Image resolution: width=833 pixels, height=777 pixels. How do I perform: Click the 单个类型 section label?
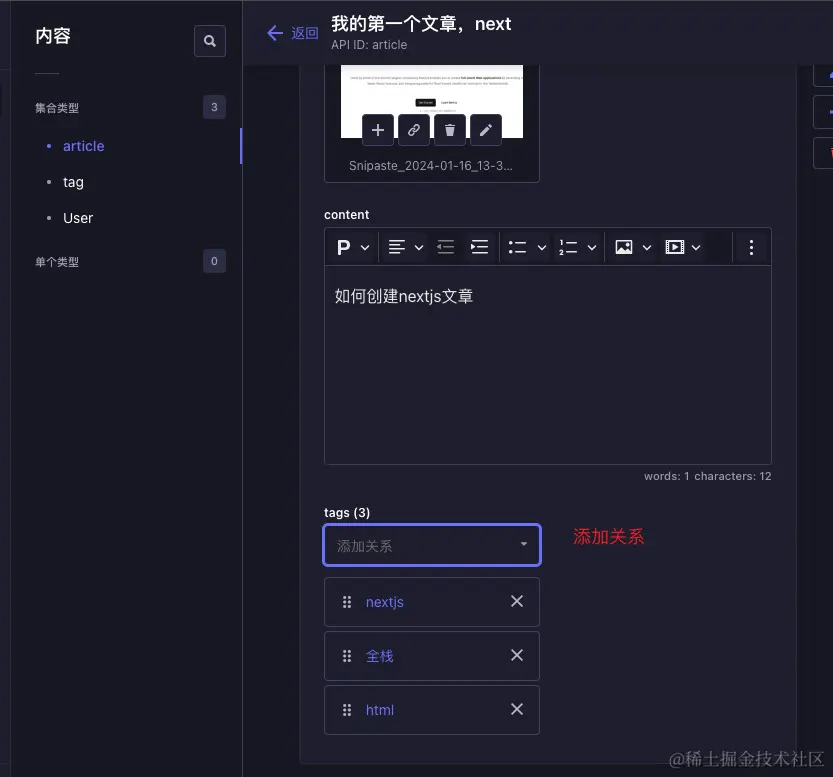tap(57, 262)
